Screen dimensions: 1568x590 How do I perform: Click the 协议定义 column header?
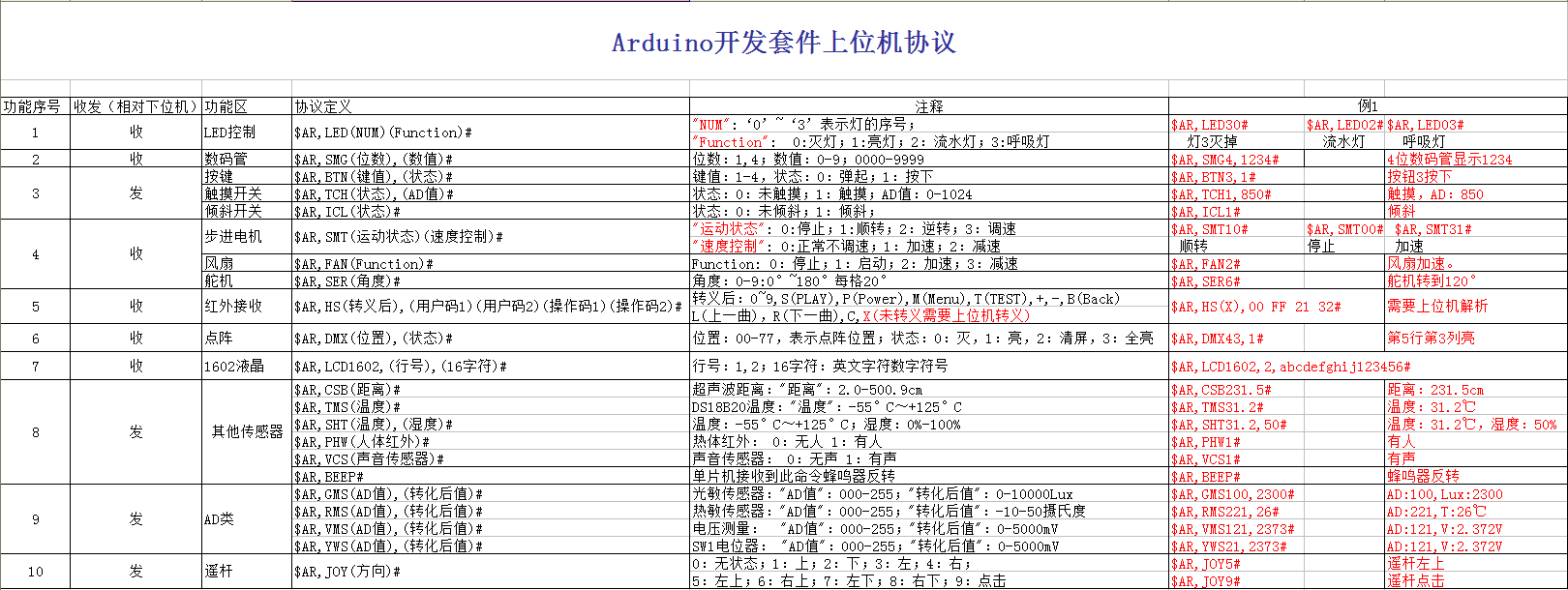(x=491, y=106)
